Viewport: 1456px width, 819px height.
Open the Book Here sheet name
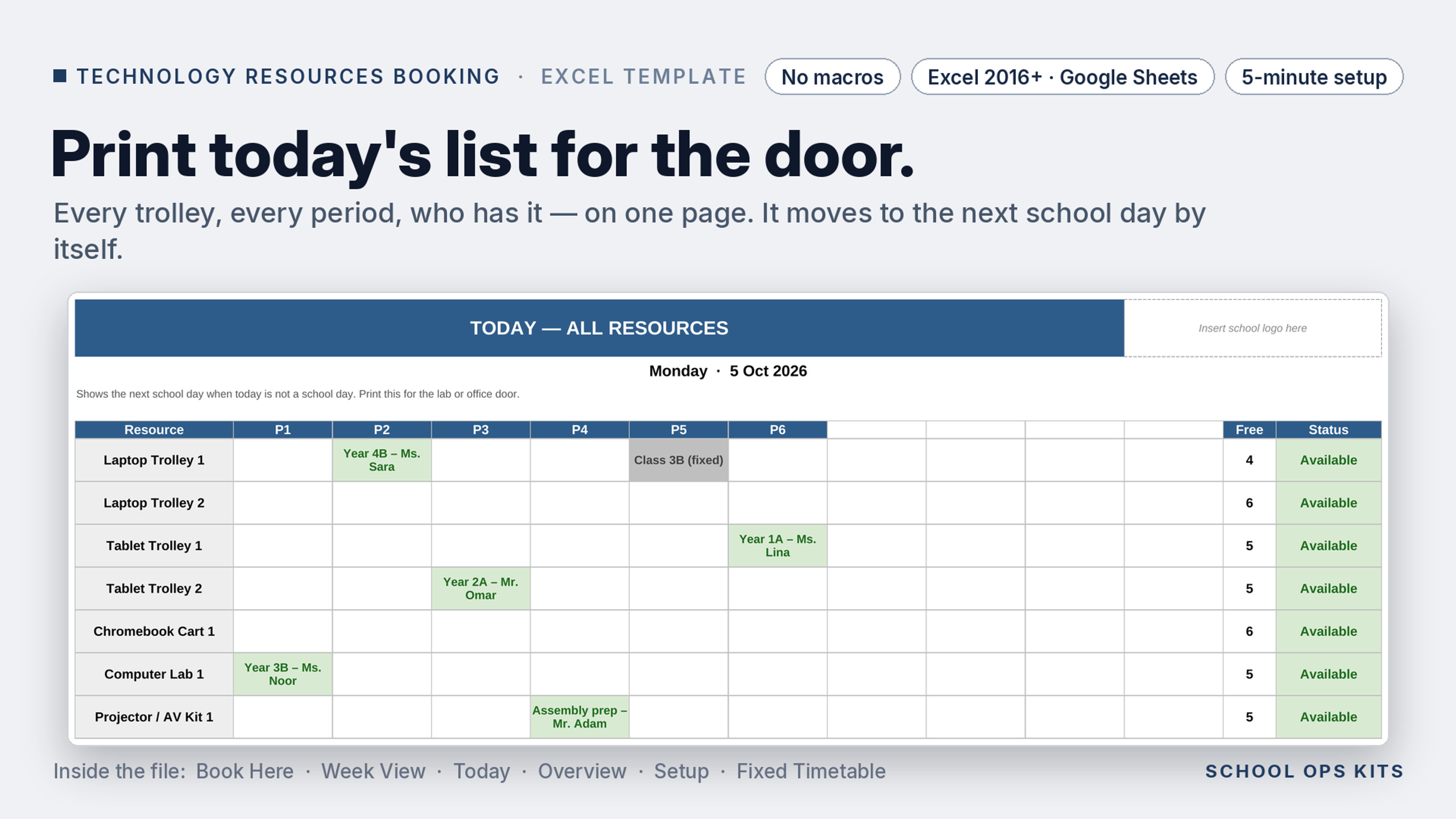[x=245, y=771]
